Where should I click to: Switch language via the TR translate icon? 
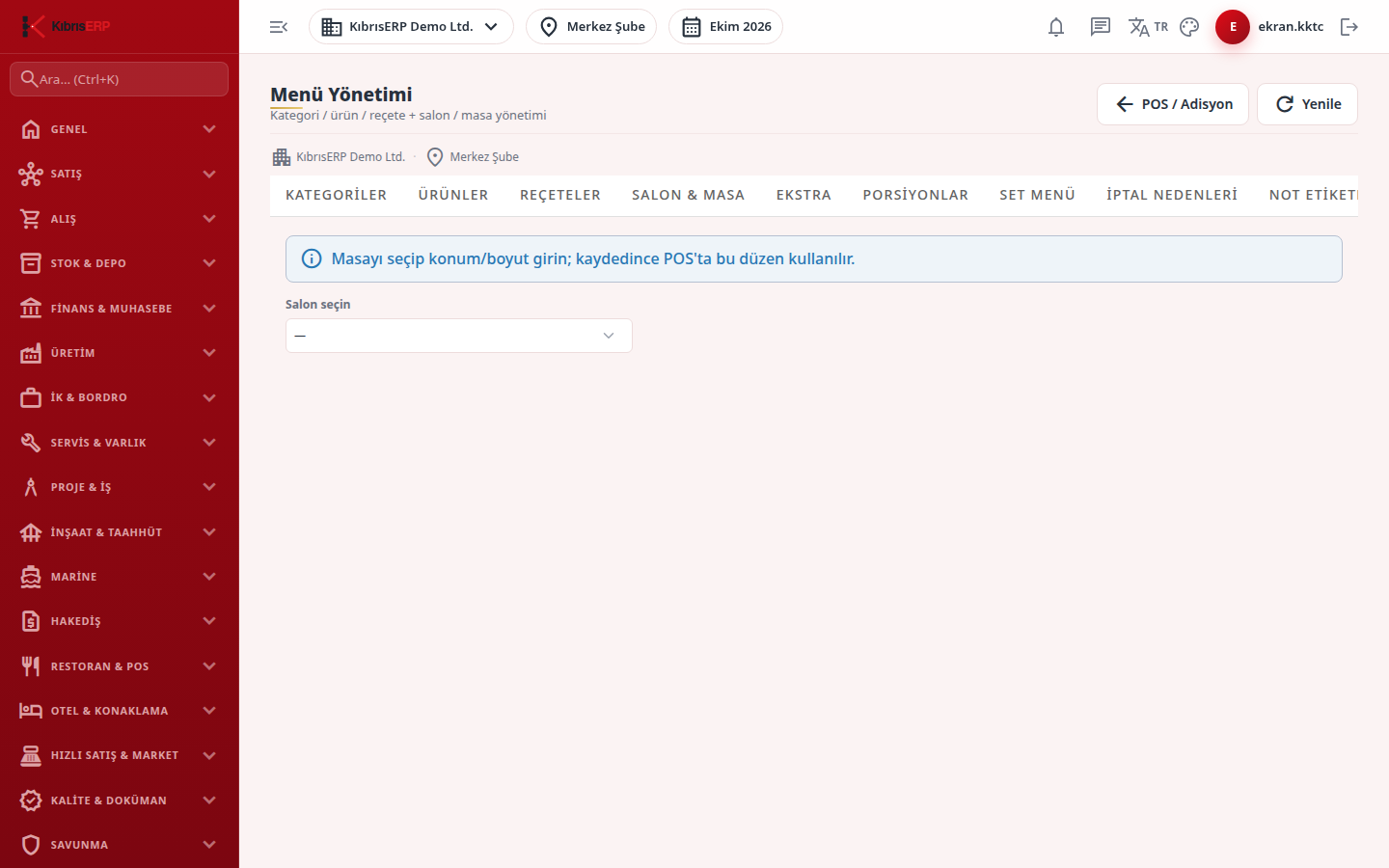(x=1148, y=27)
